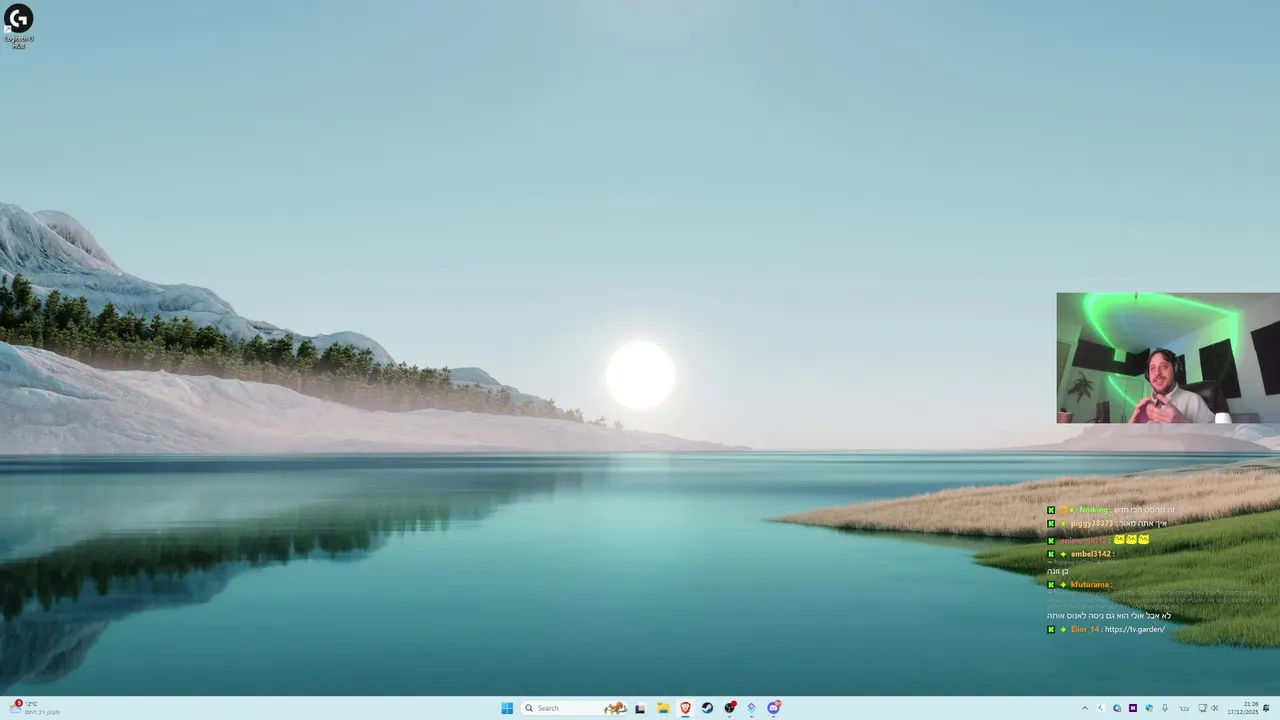This screenshot has height=720, width=1280.
Task: Click the kfuturama username in chat
Action: (x=1090, y=585)
